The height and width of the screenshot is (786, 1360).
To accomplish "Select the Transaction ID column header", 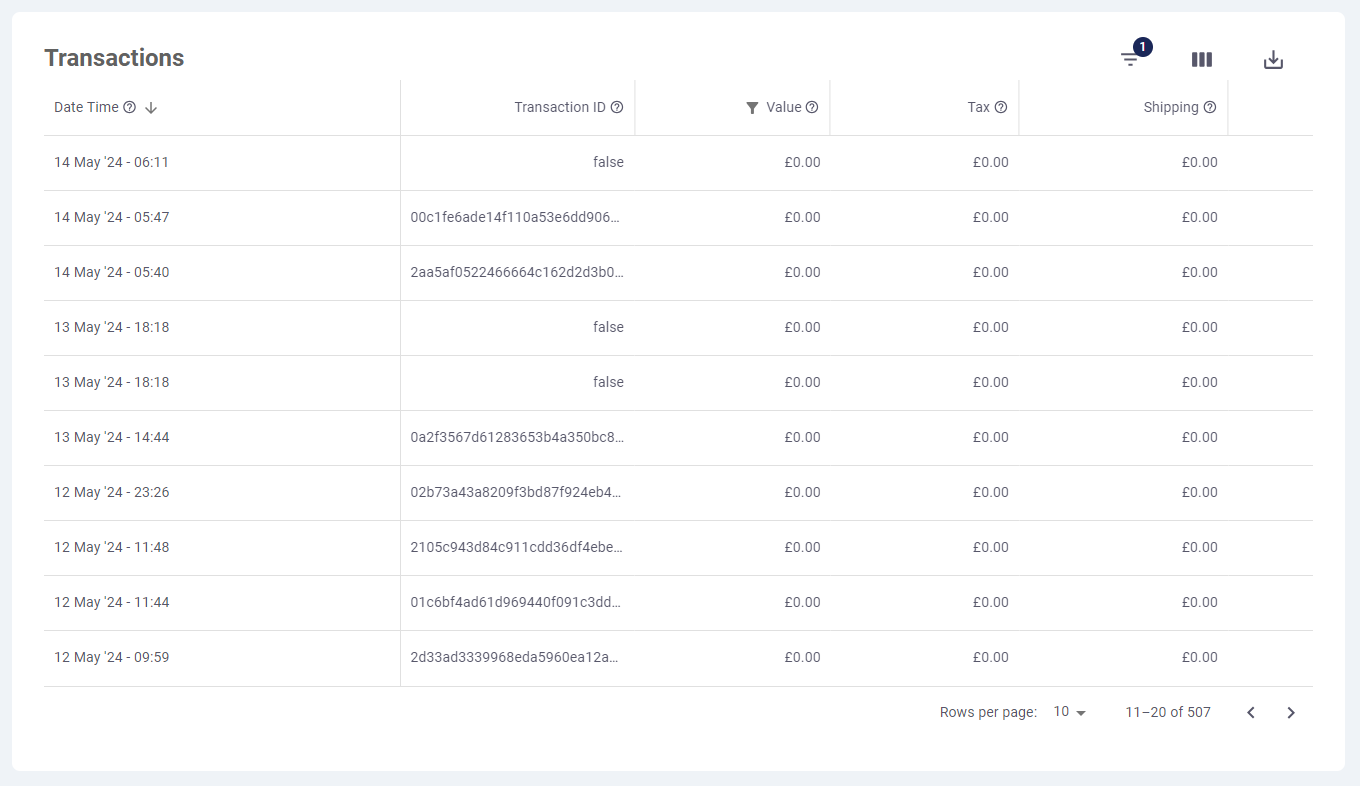I will tap(560, 107).
